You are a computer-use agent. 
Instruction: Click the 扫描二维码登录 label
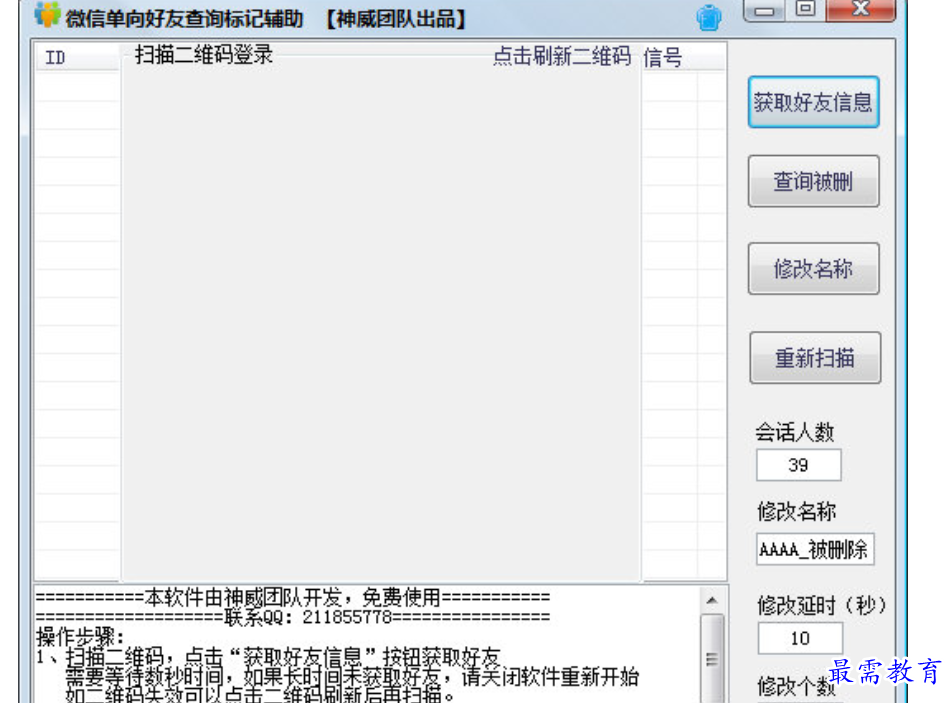(x=204, y=55)
